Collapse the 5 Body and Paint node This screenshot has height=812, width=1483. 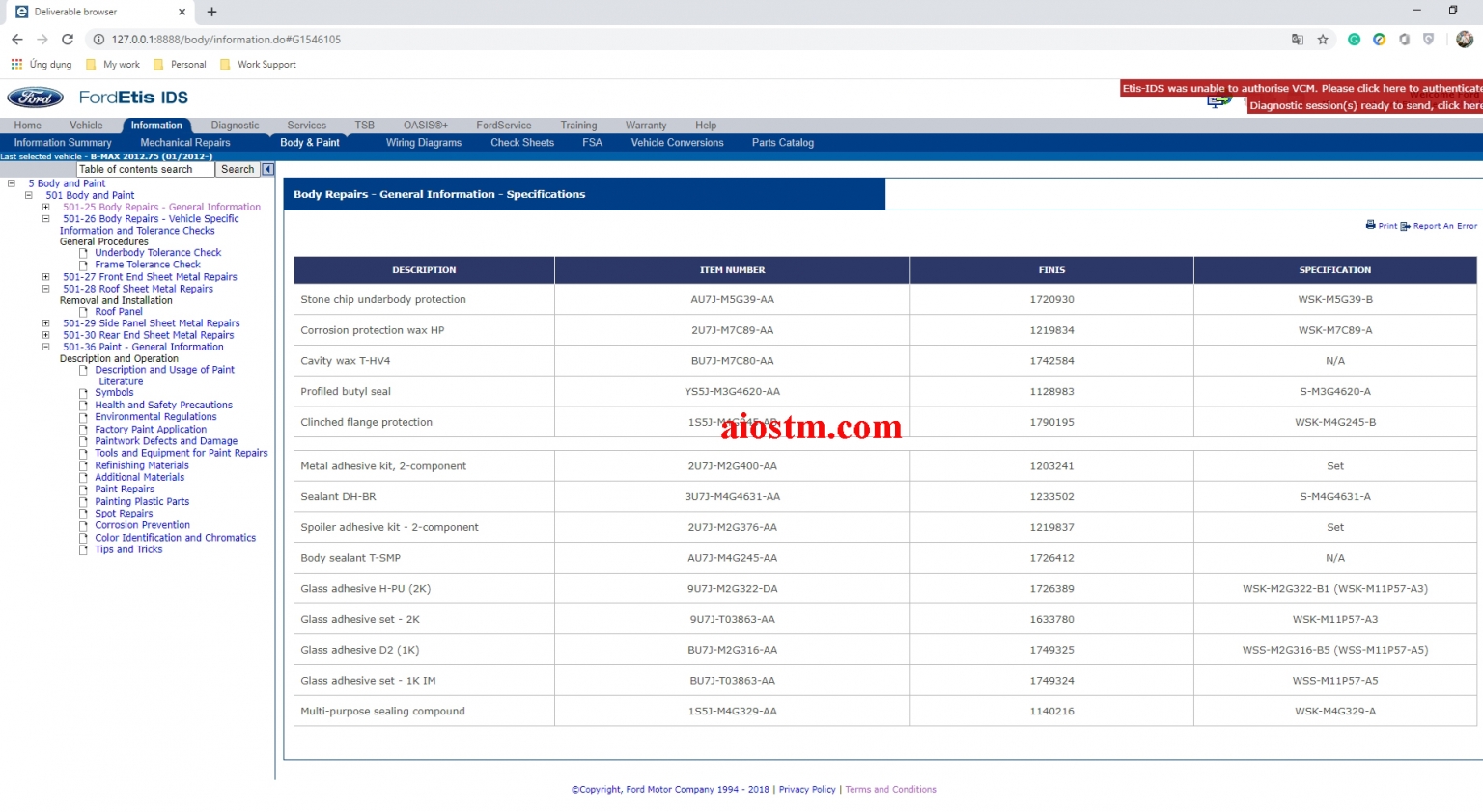coord(12,183)
